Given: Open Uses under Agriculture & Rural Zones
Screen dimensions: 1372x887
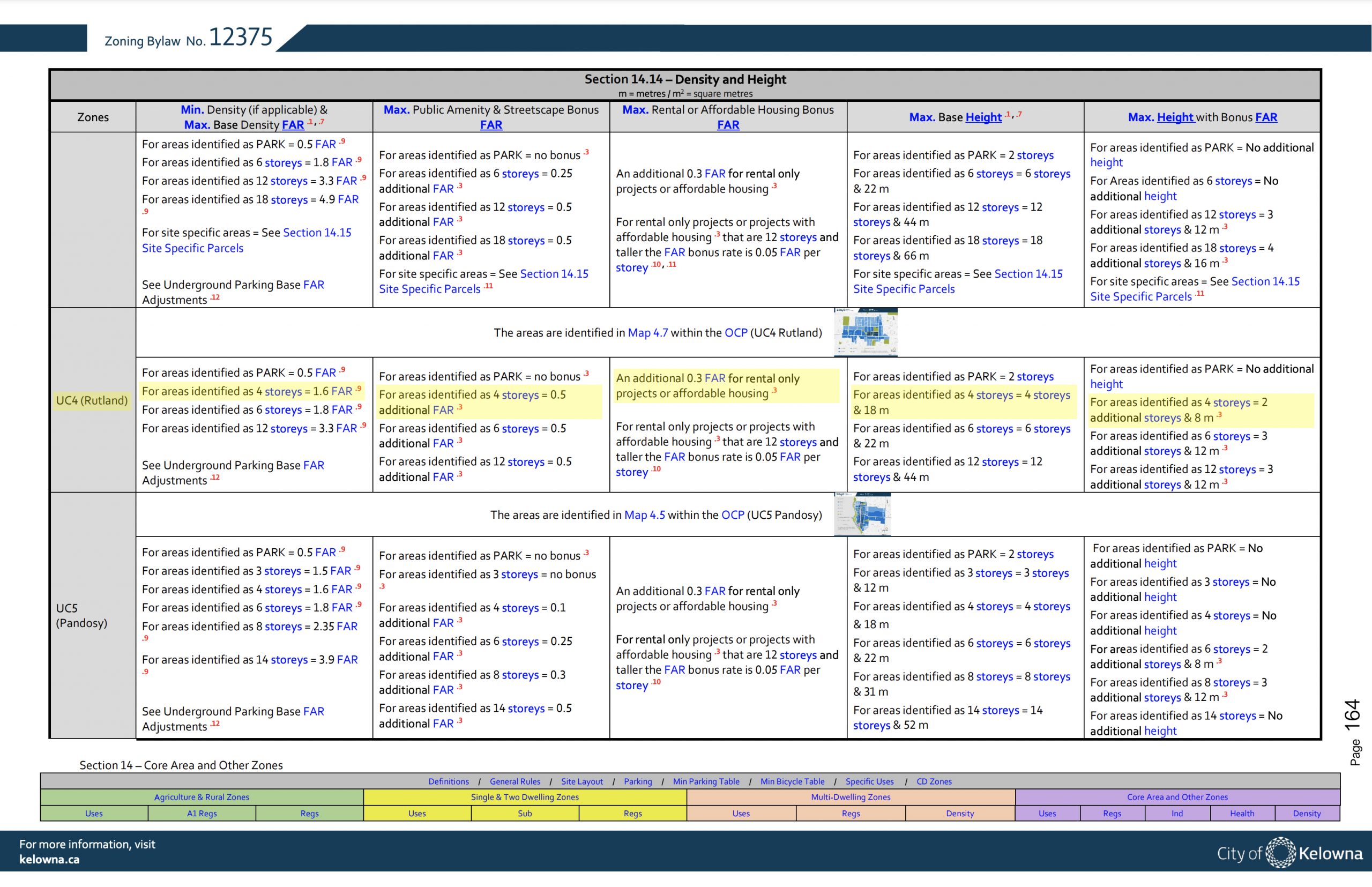Looking at the screenshot, I should [94, 813].
